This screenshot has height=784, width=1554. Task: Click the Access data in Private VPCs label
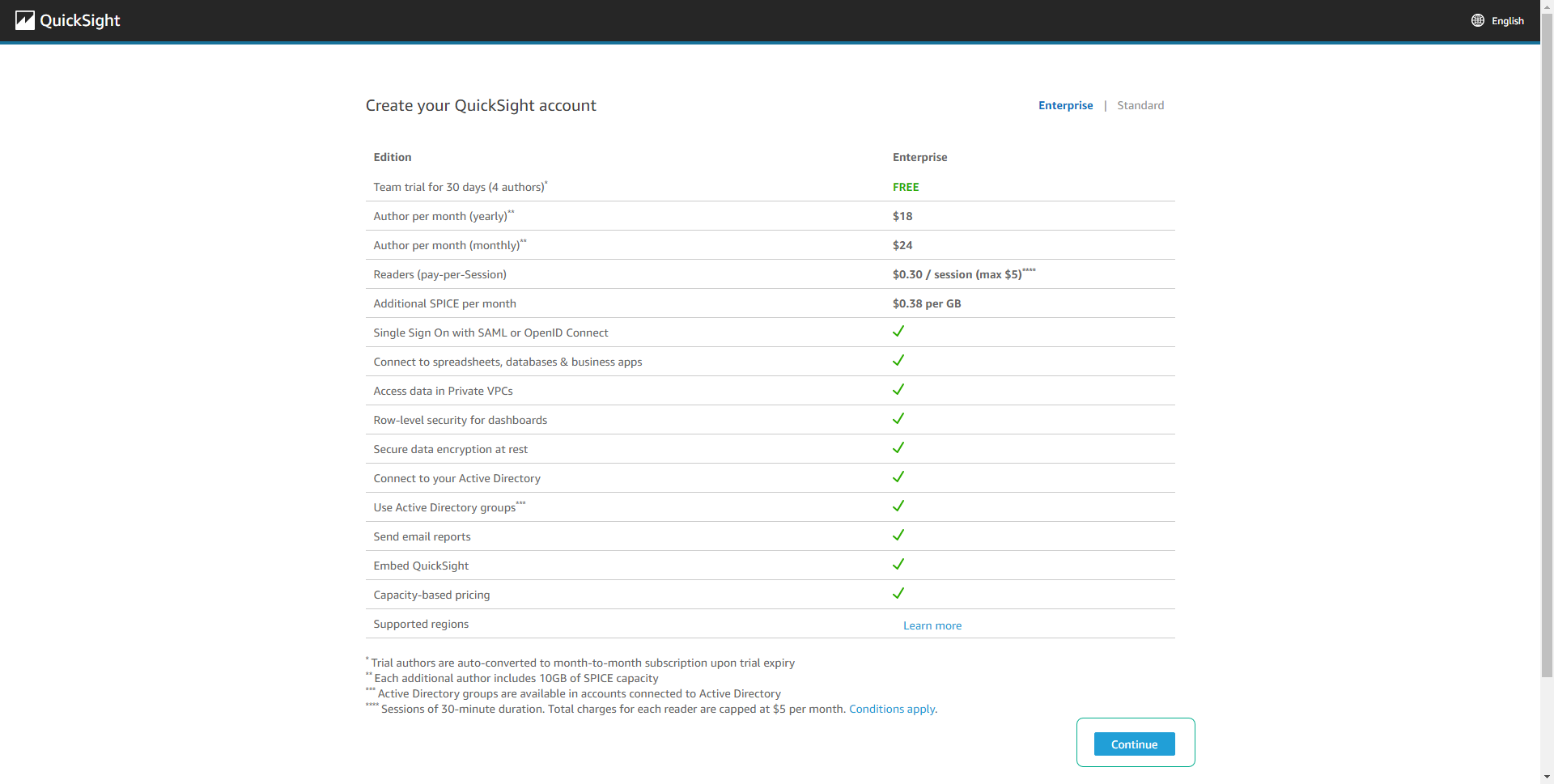click(444, 391)
